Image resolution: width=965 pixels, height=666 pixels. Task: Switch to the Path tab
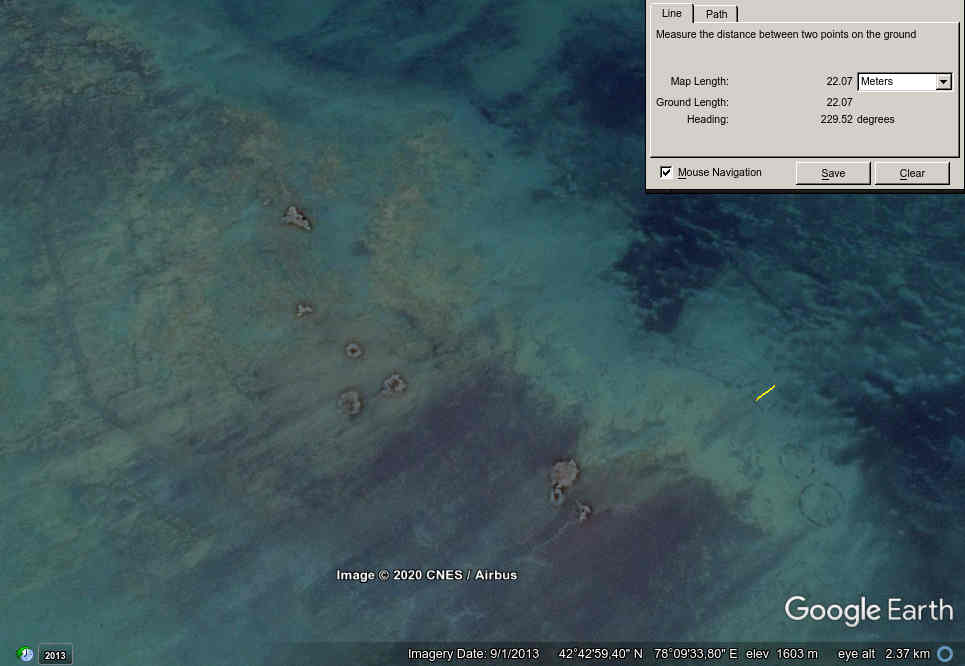[716, 14]
